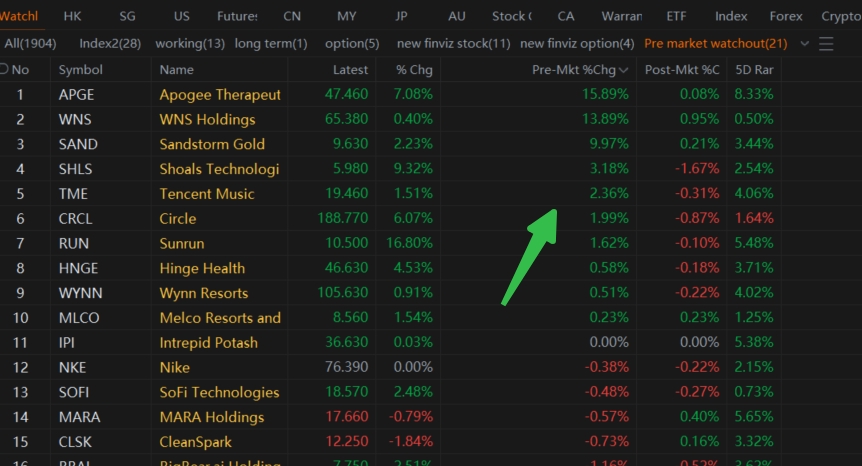The width and height of the screenshot is (862, 466).
Task: Switch to the ETF tab
Action: [676, 16]
